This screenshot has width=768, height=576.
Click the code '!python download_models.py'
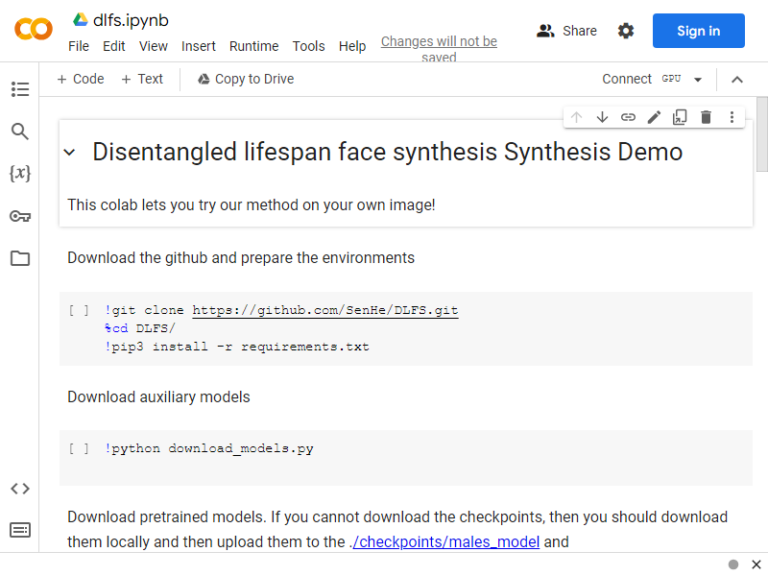(x=209, y=449)
